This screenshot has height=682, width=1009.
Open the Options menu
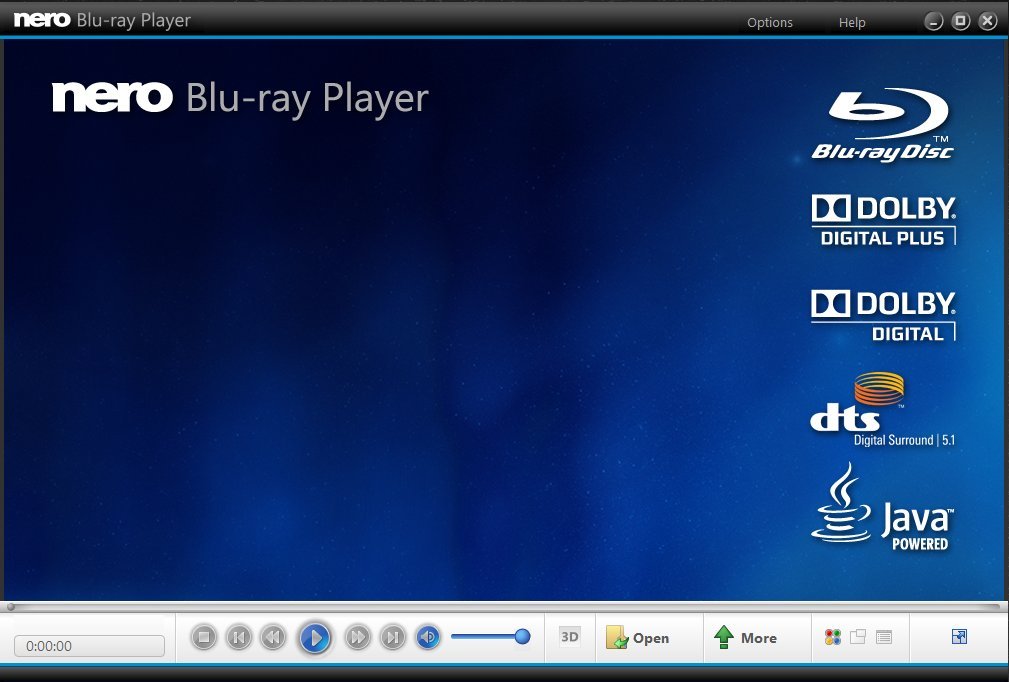pyautogui.click(x=769, y=22)
